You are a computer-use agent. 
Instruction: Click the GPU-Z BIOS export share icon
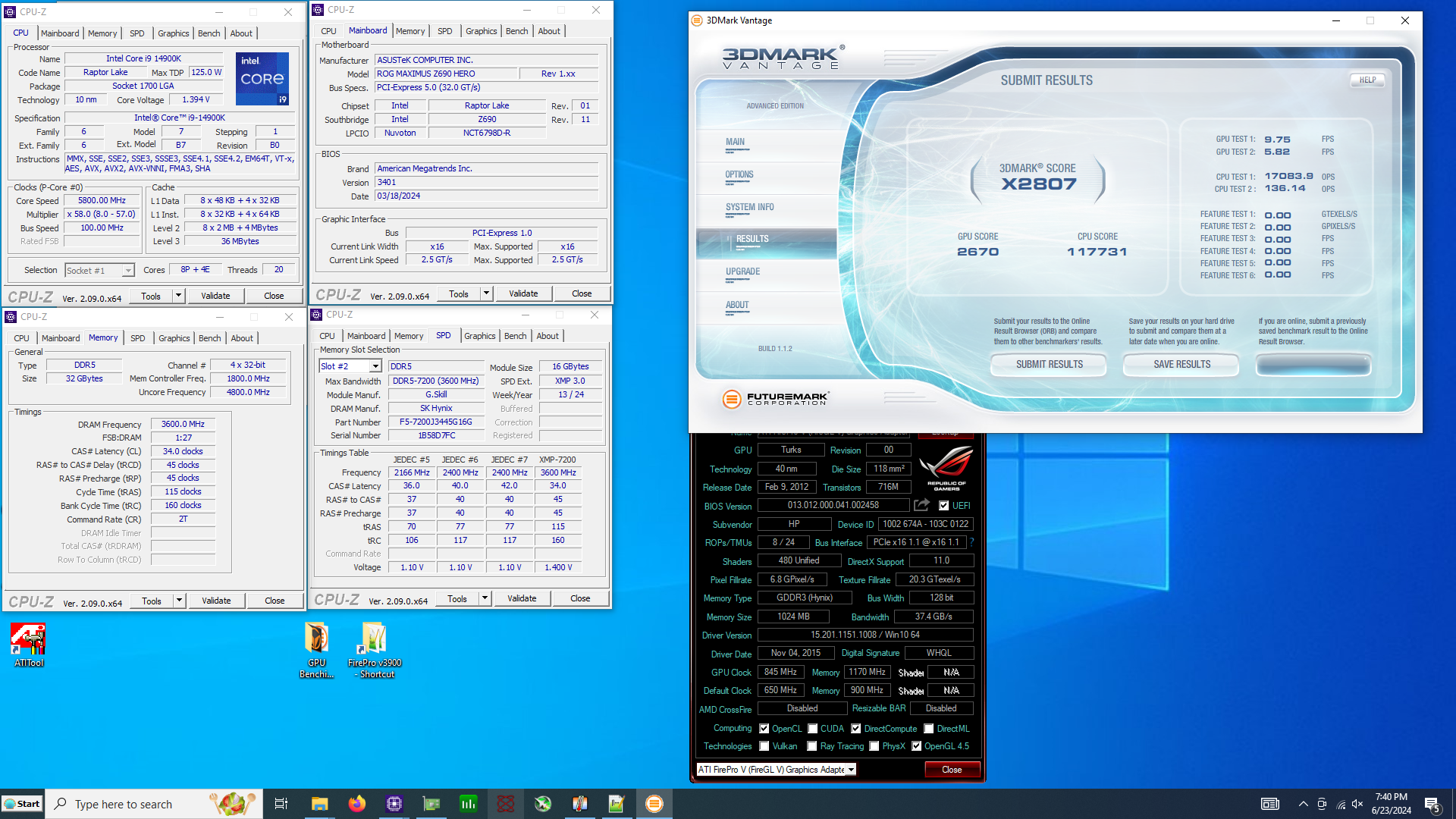tap(922, 505)
